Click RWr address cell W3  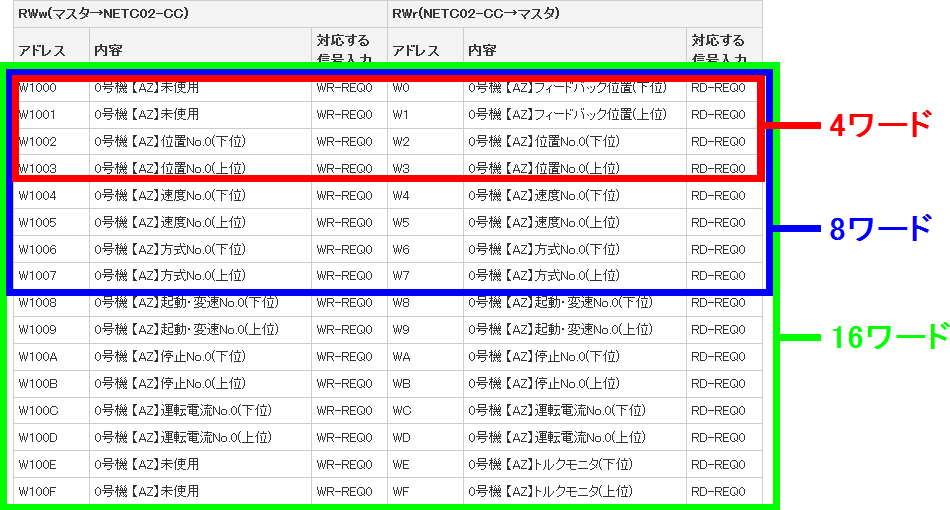coord(425,168)
